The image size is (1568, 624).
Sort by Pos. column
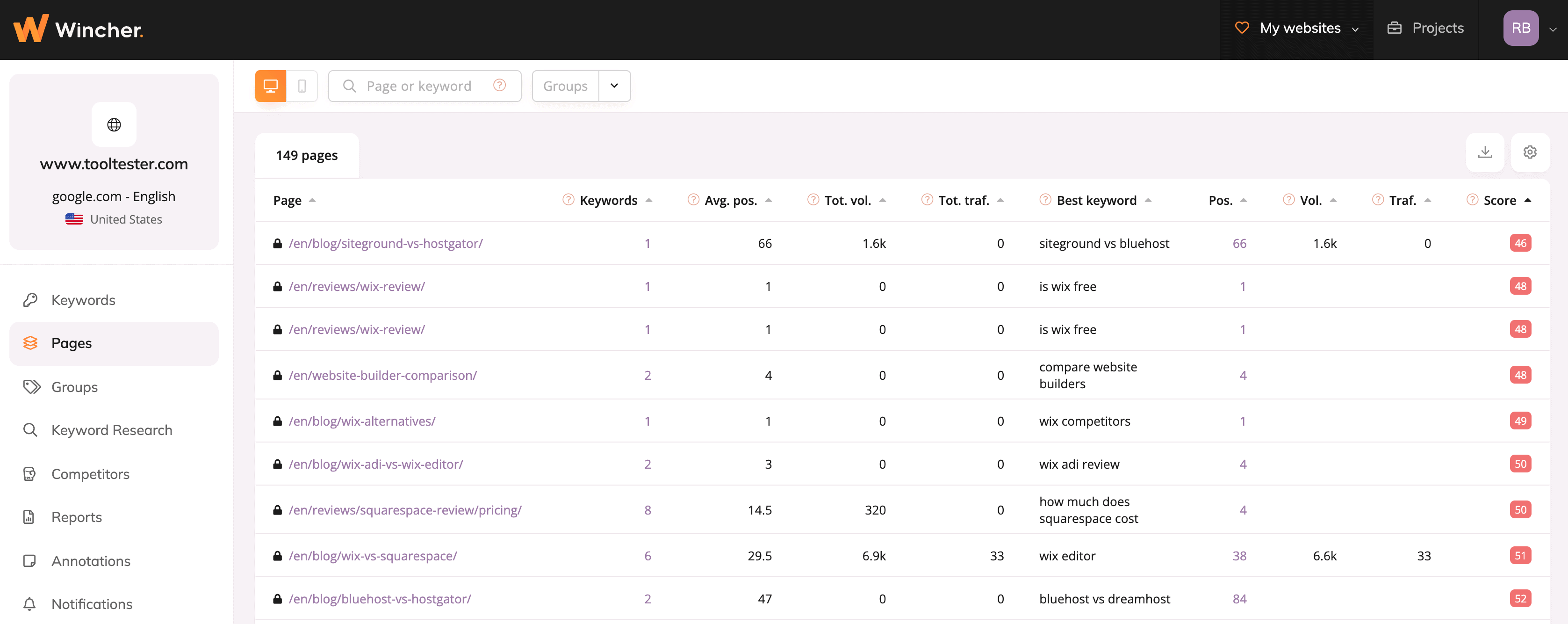(x=1227, y=200)
